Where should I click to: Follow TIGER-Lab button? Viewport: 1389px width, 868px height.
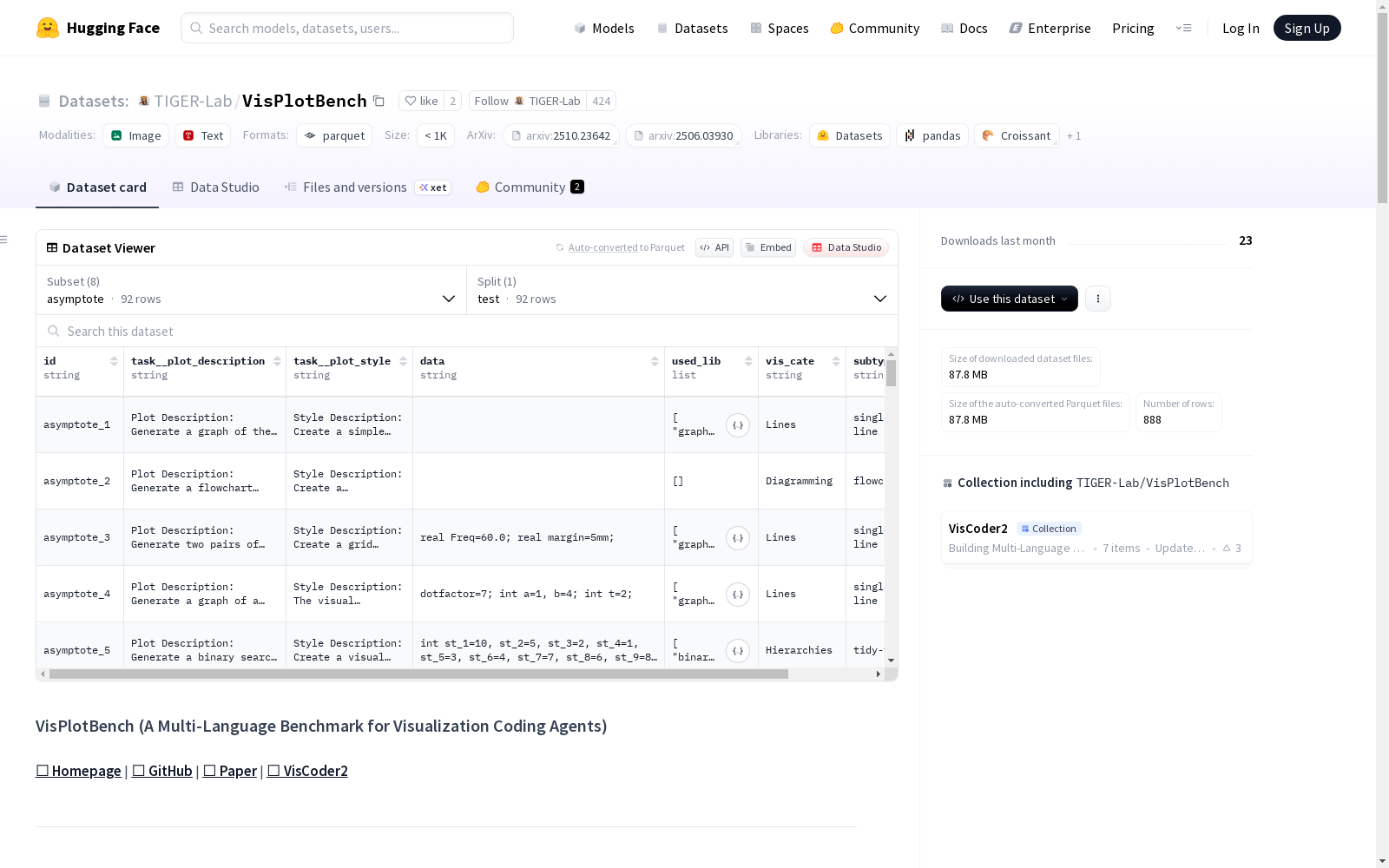click(528, 101)
